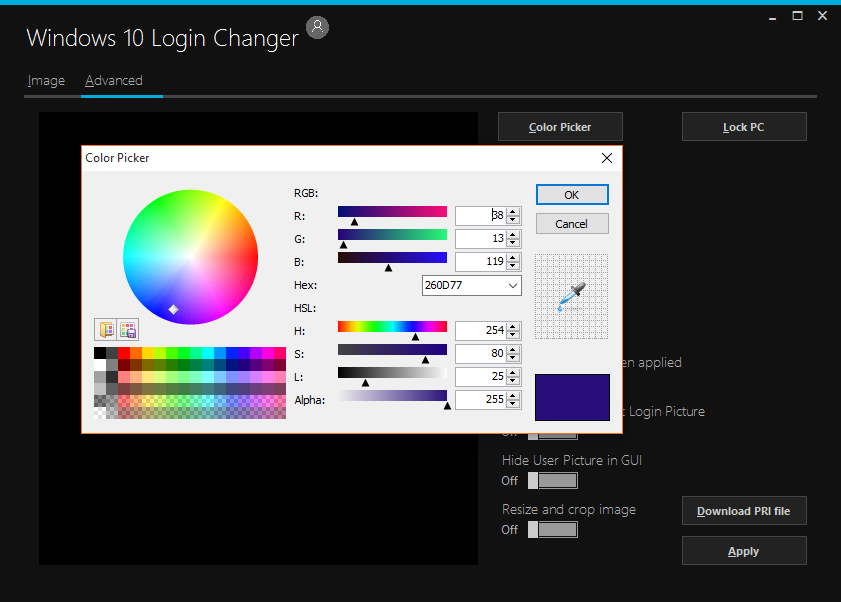
Task: Click the dark purple color preview swatch
Action: [571, 397]
